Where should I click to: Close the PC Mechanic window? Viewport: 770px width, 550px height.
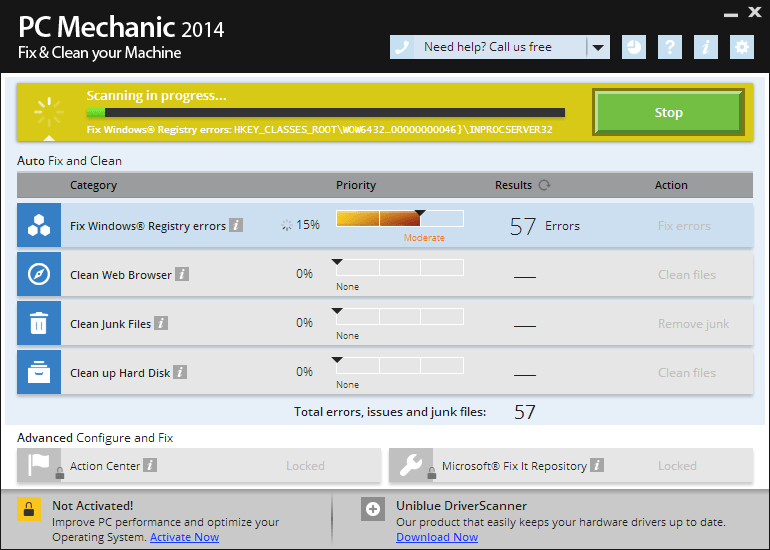(x=755, y=12)
